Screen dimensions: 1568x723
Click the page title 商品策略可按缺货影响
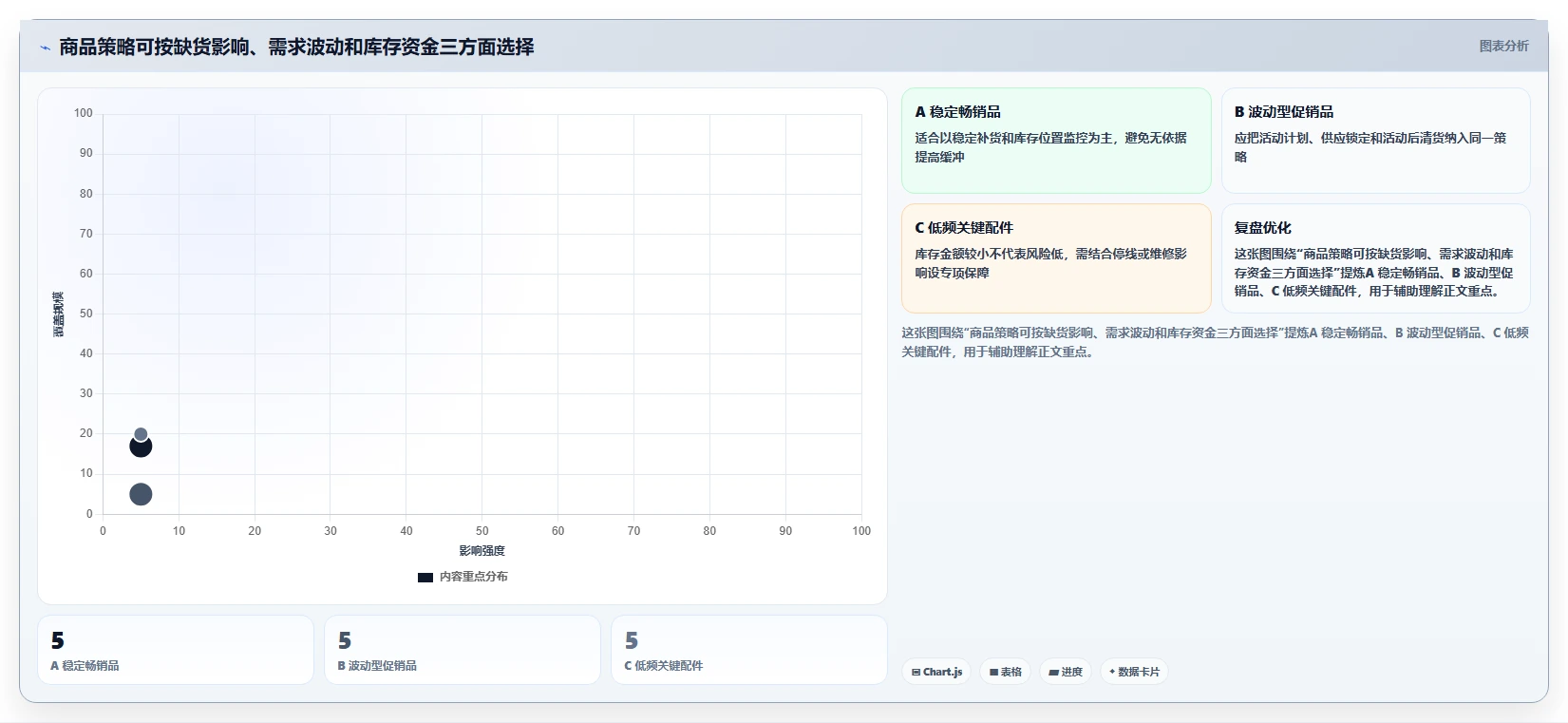click(x=296, y=47)
